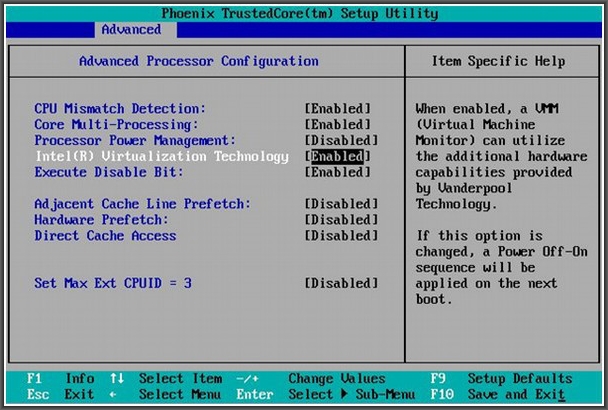Select the Intel(R) Virtualization Technology row label

(162, 156)
